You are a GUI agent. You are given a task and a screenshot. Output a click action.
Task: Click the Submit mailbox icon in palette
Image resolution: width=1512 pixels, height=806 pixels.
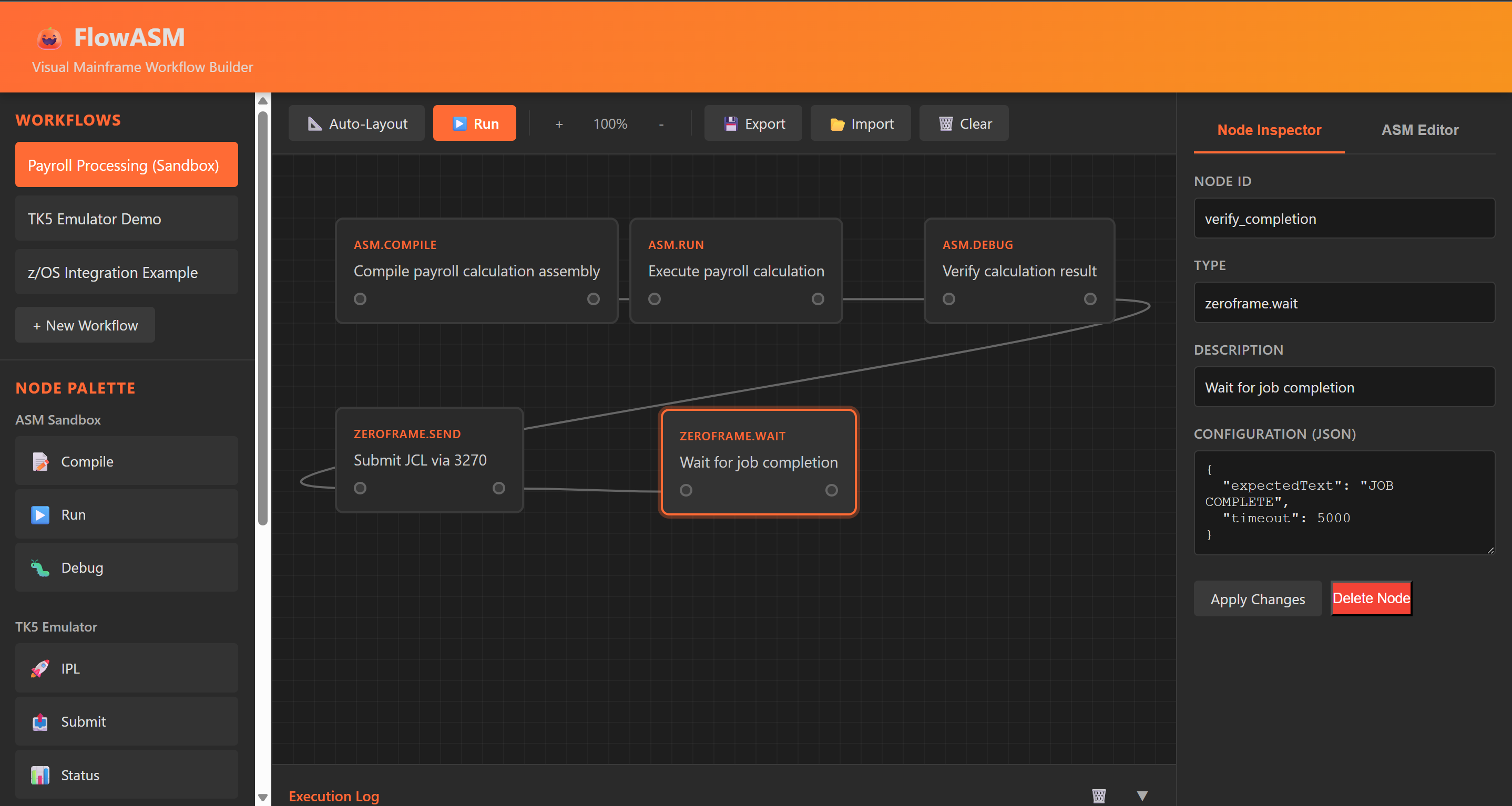(40, 721)
